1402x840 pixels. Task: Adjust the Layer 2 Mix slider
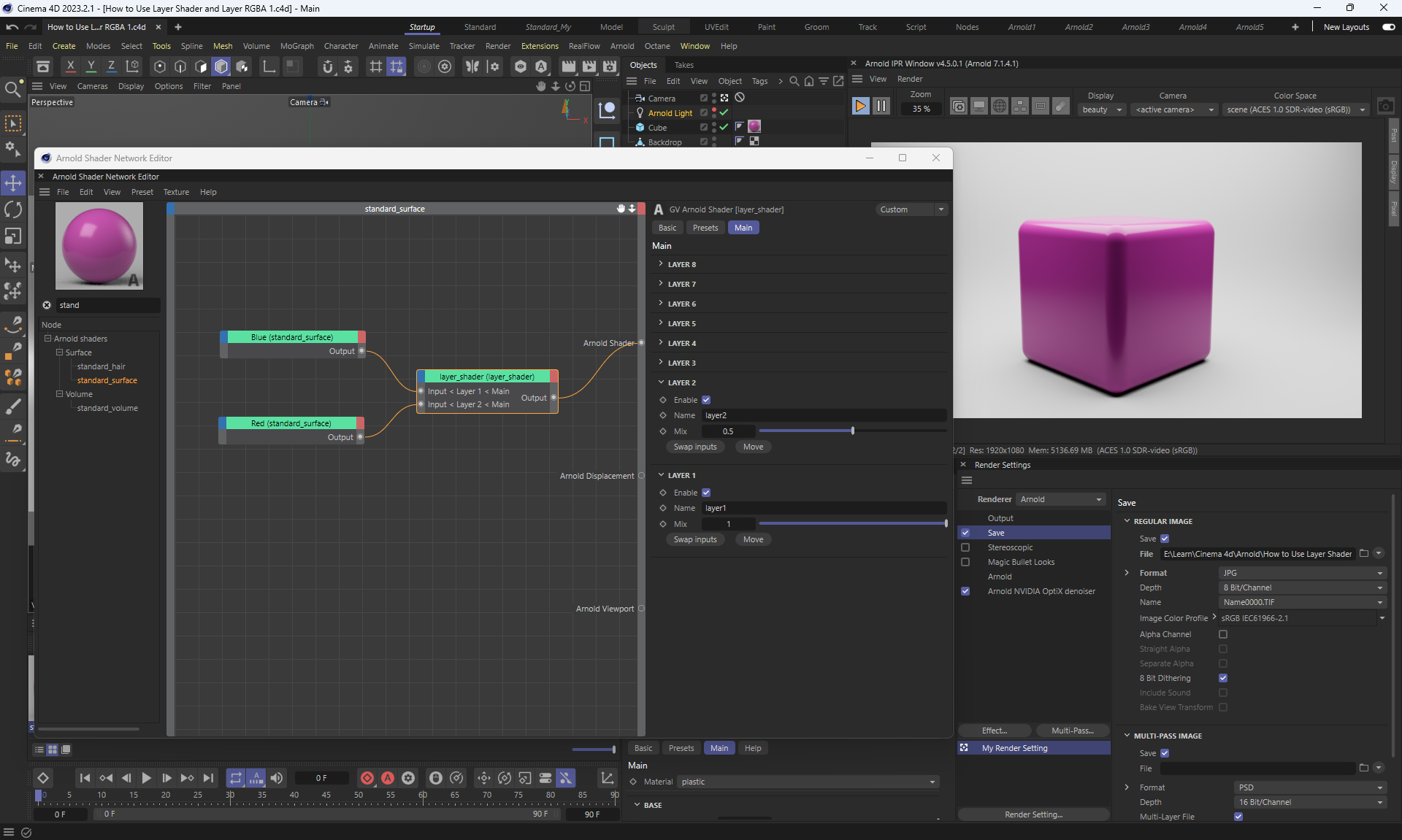pos(852,431)
